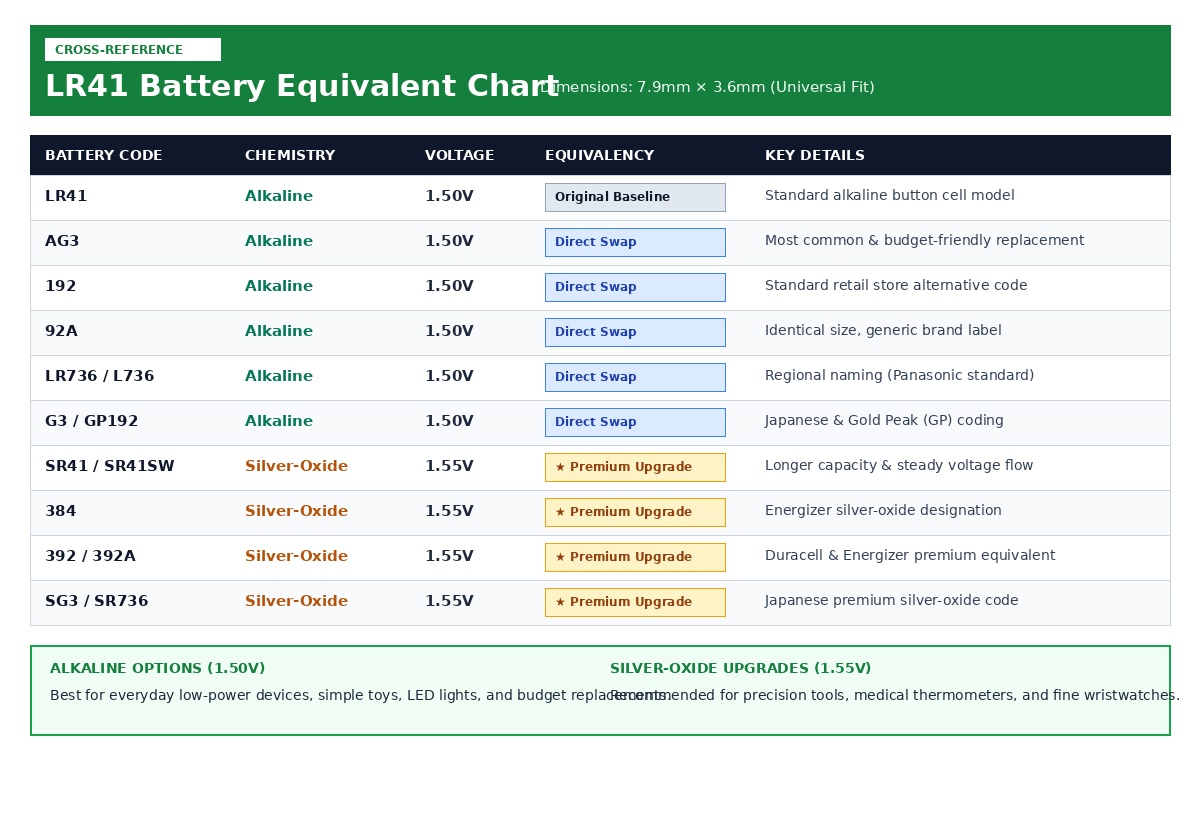Click the Voltage column header
1200x820 pixels.
tap(459, 156)
